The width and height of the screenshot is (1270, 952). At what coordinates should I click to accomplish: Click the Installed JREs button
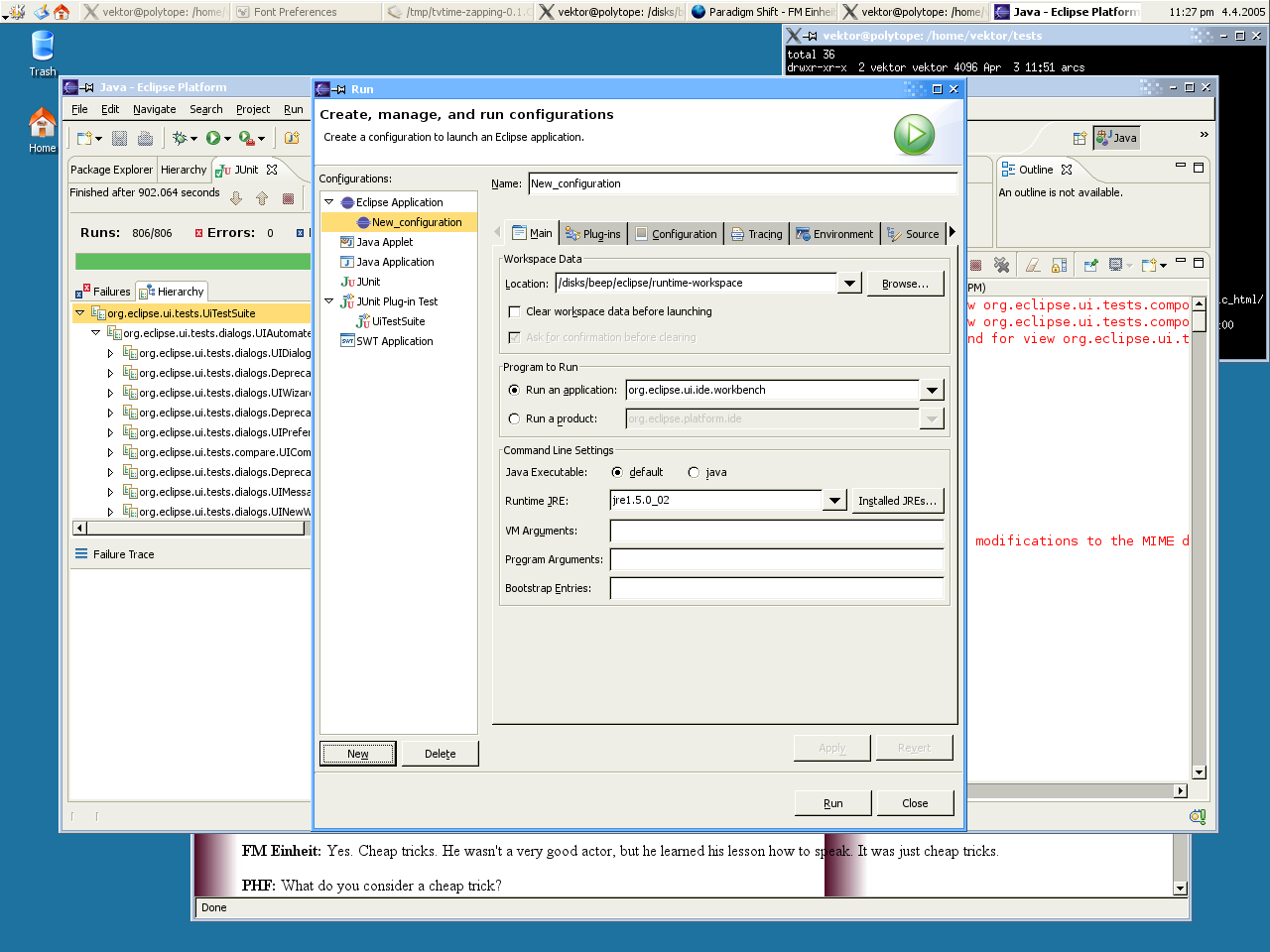897,501
